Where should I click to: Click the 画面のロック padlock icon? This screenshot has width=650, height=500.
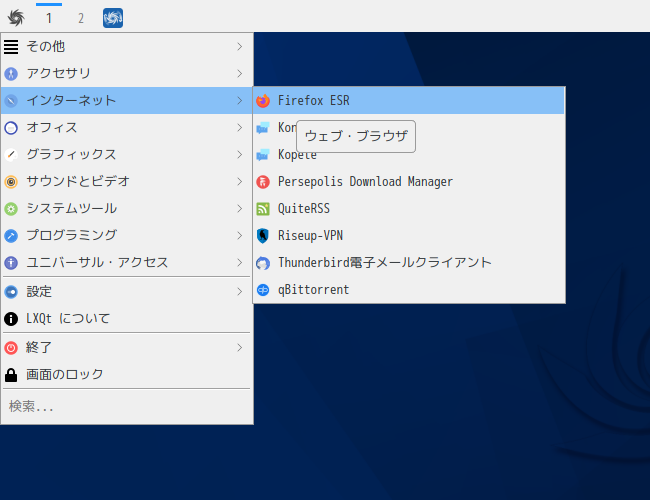[11, 375]
